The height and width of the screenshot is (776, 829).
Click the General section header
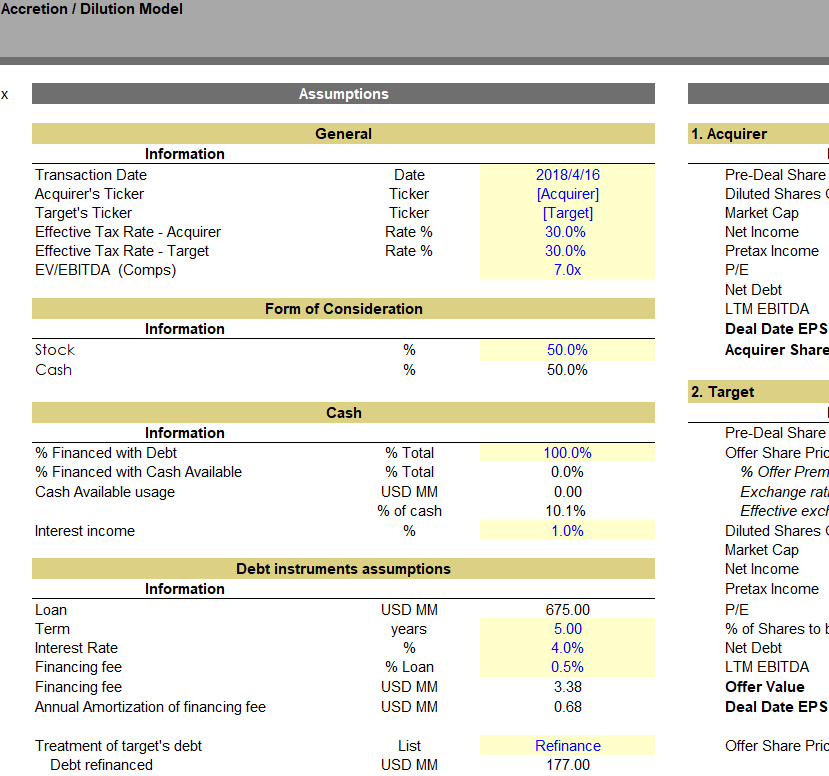pyautogui.click(x=343, y=134)
